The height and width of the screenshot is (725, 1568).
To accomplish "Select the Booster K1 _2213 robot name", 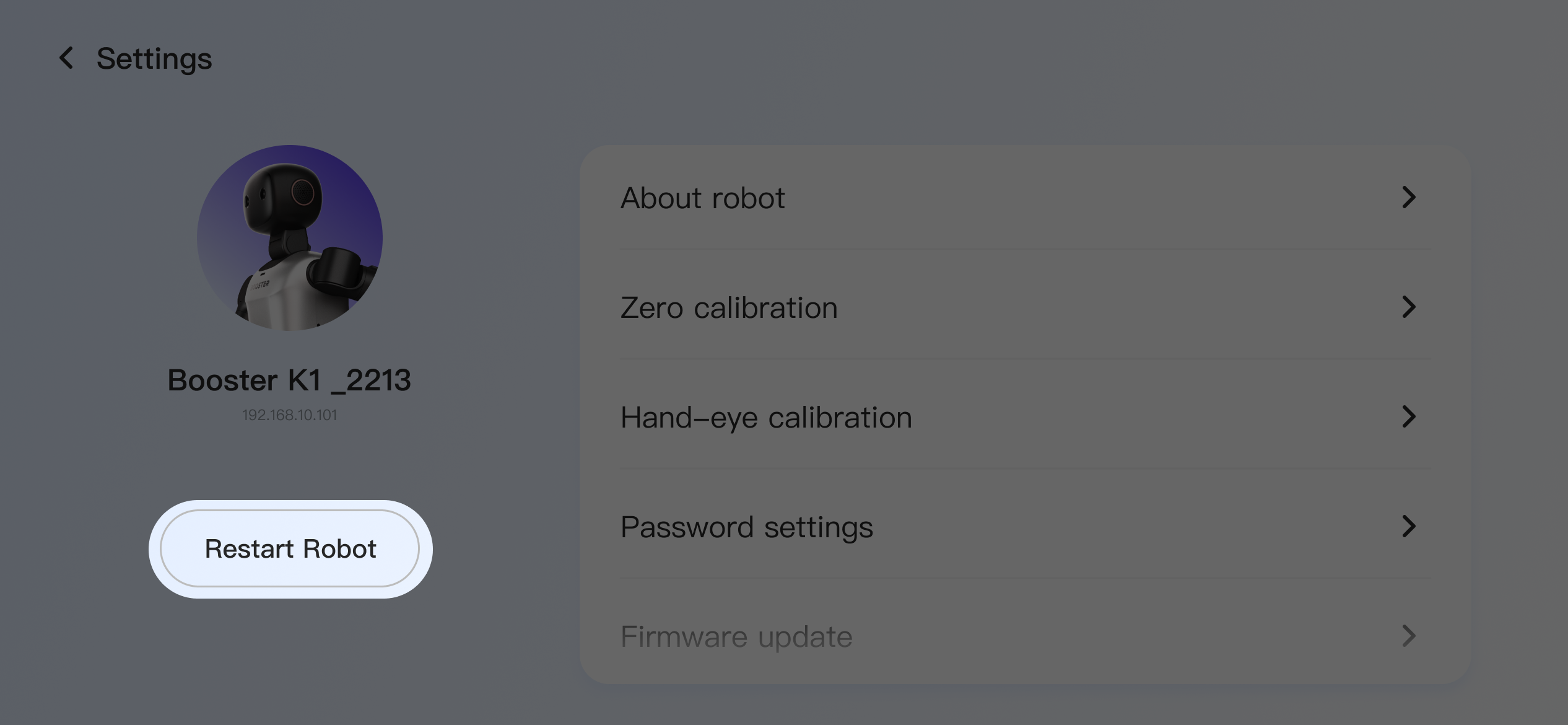I will [289, 380].
